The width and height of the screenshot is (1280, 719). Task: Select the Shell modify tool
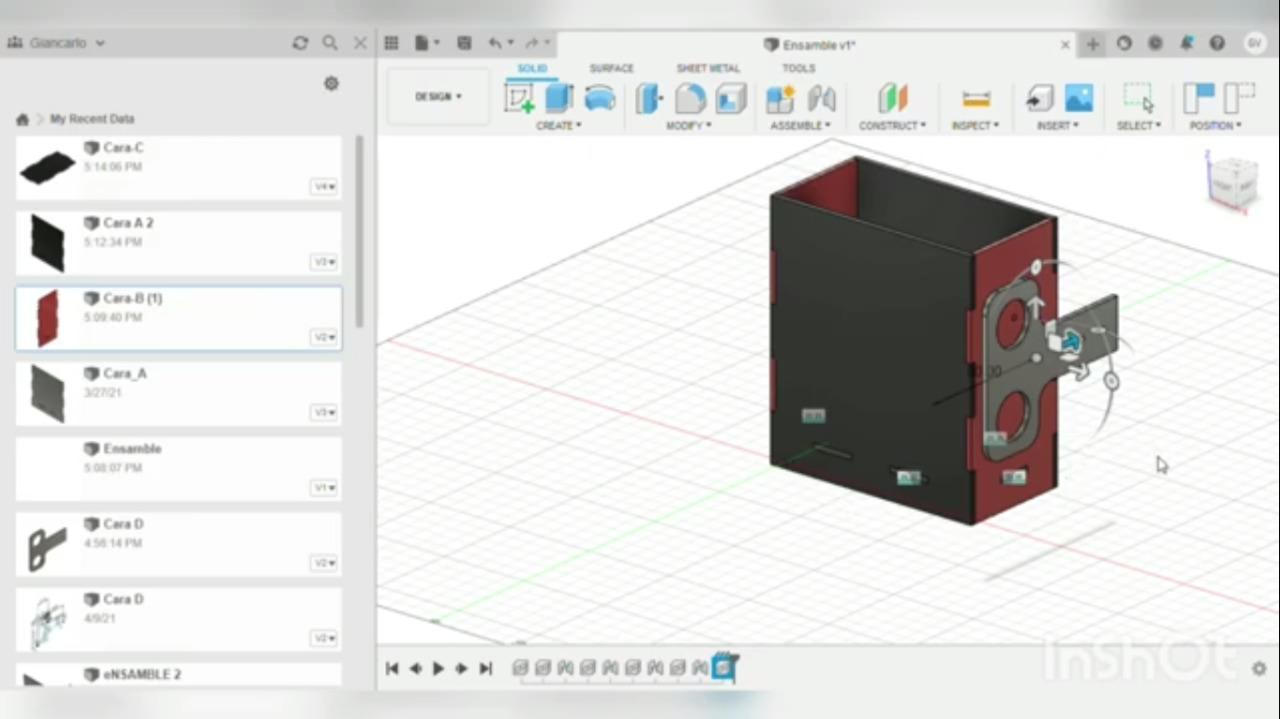[731, 98]
